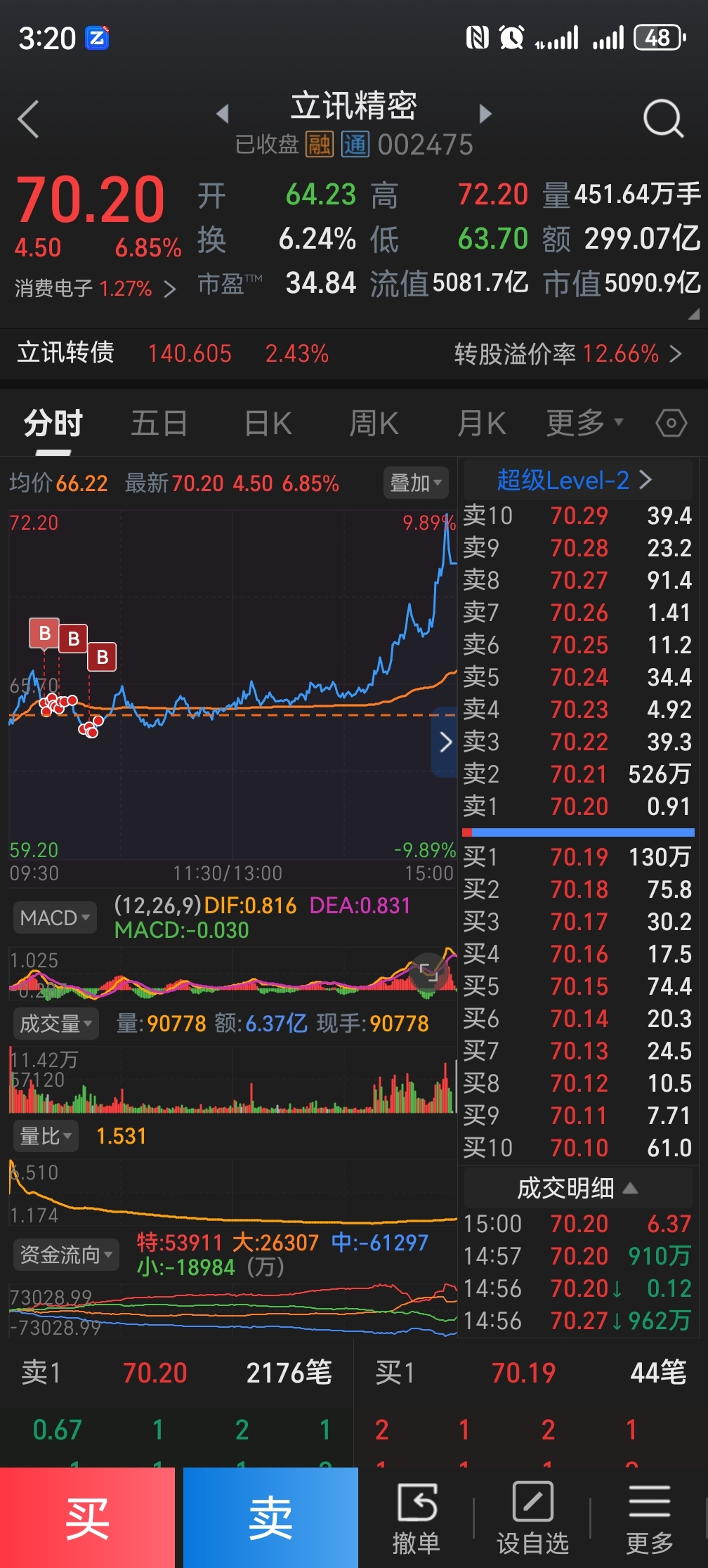708x1568 pixels.
Task: View 转股溢价率 12.66% details
Action: click(568, 353)
